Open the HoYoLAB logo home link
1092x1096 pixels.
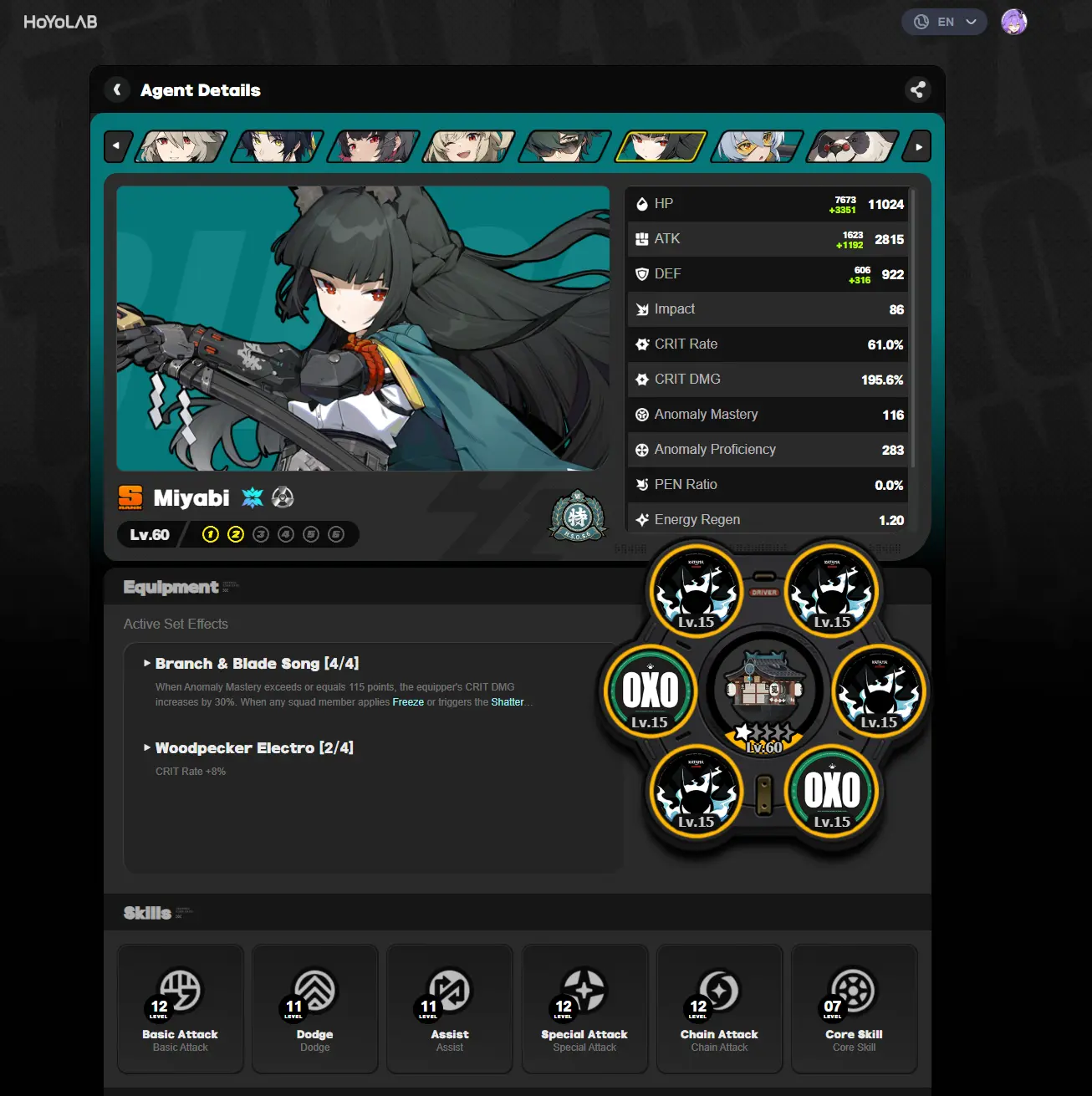pos(60,22)
